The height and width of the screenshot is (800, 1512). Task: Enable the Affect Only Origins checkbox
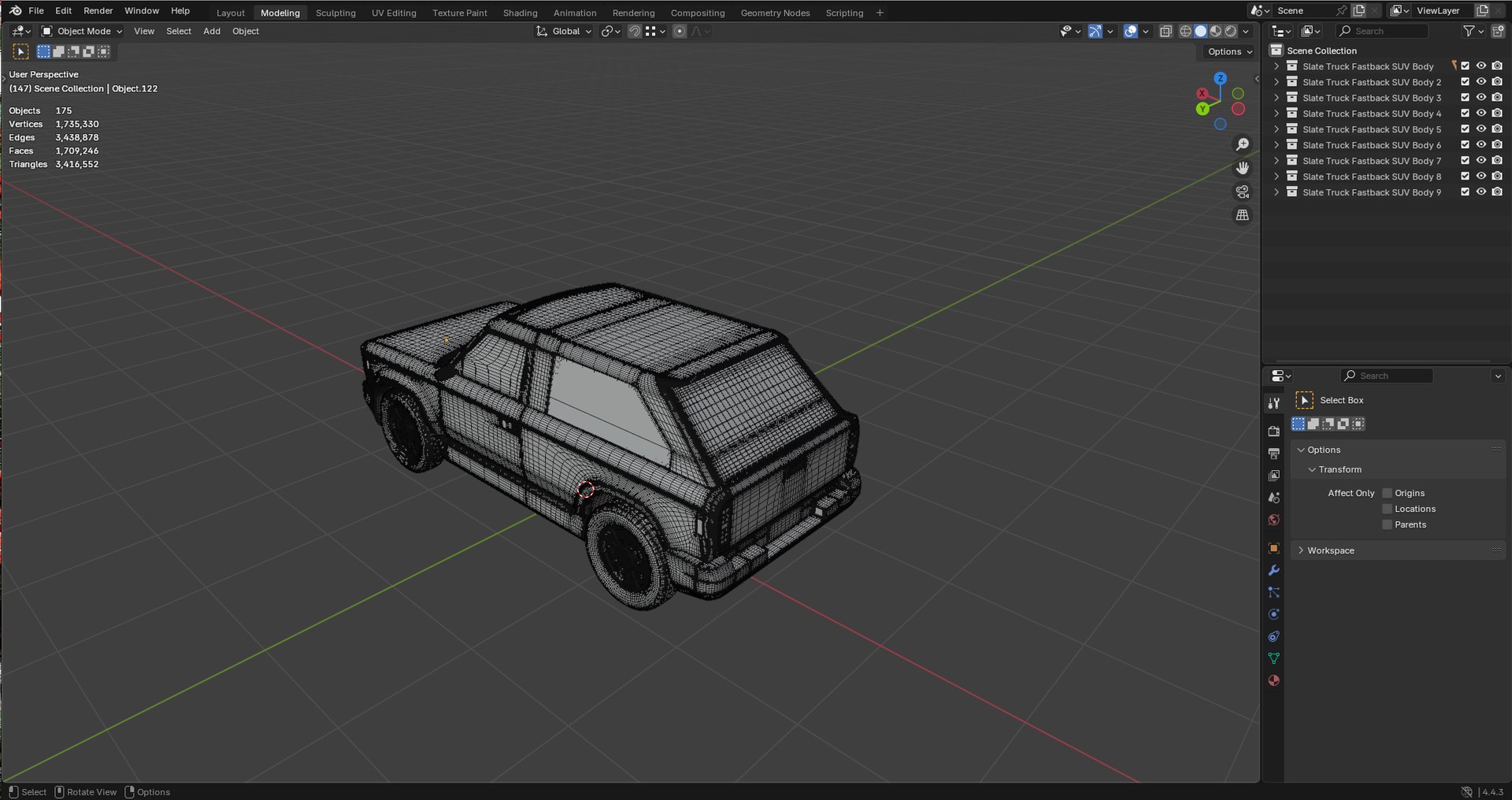(1388, 493)
